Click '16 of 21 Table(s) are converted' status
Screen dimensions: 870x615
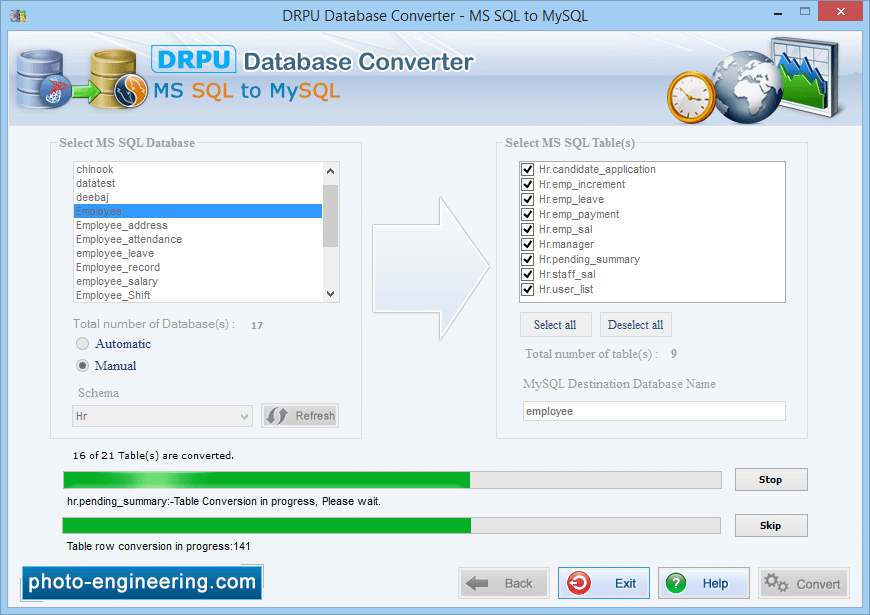(153, 456)
